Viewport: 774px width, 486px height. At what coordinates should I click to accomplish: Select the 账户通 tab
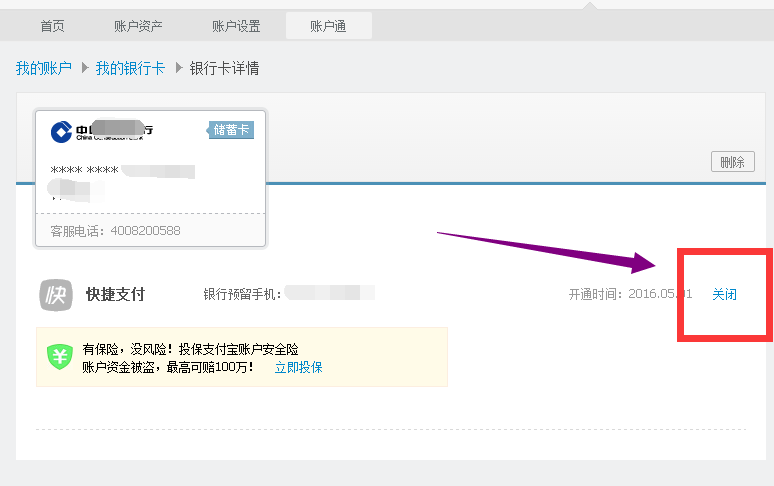click(x=328, y=26)
